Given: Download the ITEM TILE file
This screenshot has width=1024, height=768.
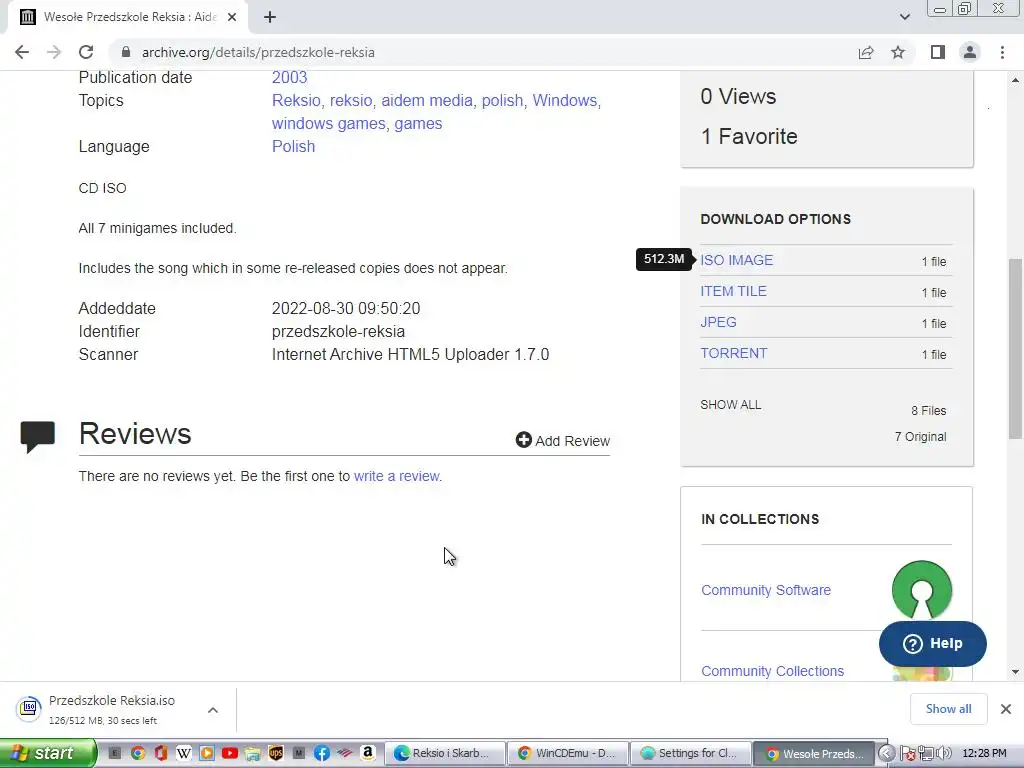Looking at the screenshot, I should [x=733, y=291].
